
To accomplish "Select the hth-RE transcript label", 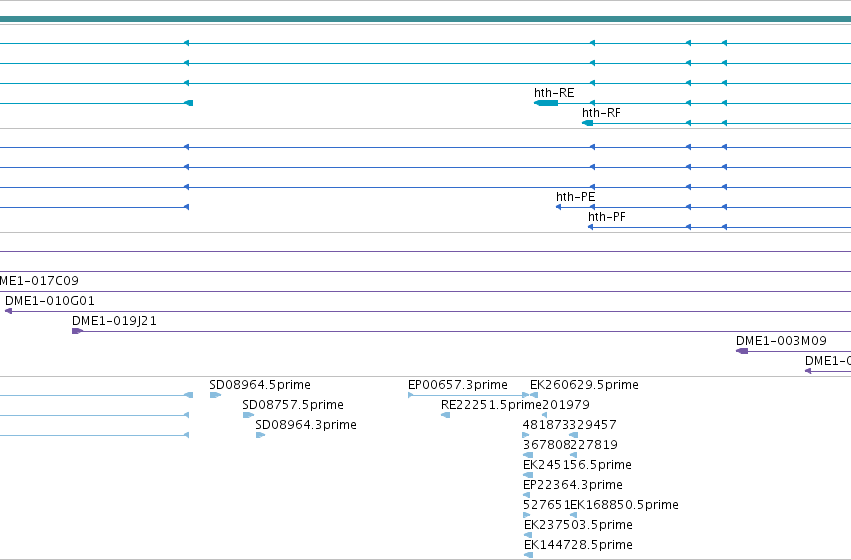I will click(x=554, y=93).
